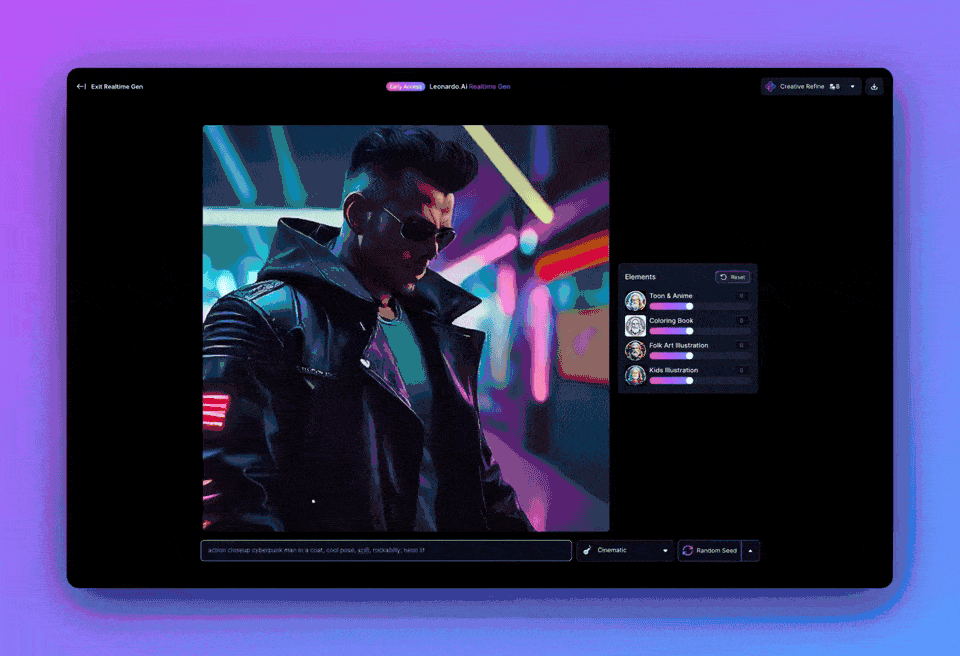Click the Folk Art Illustration element thumbnail
Viewport: 960px width, 656px height.
coord(635,350)
